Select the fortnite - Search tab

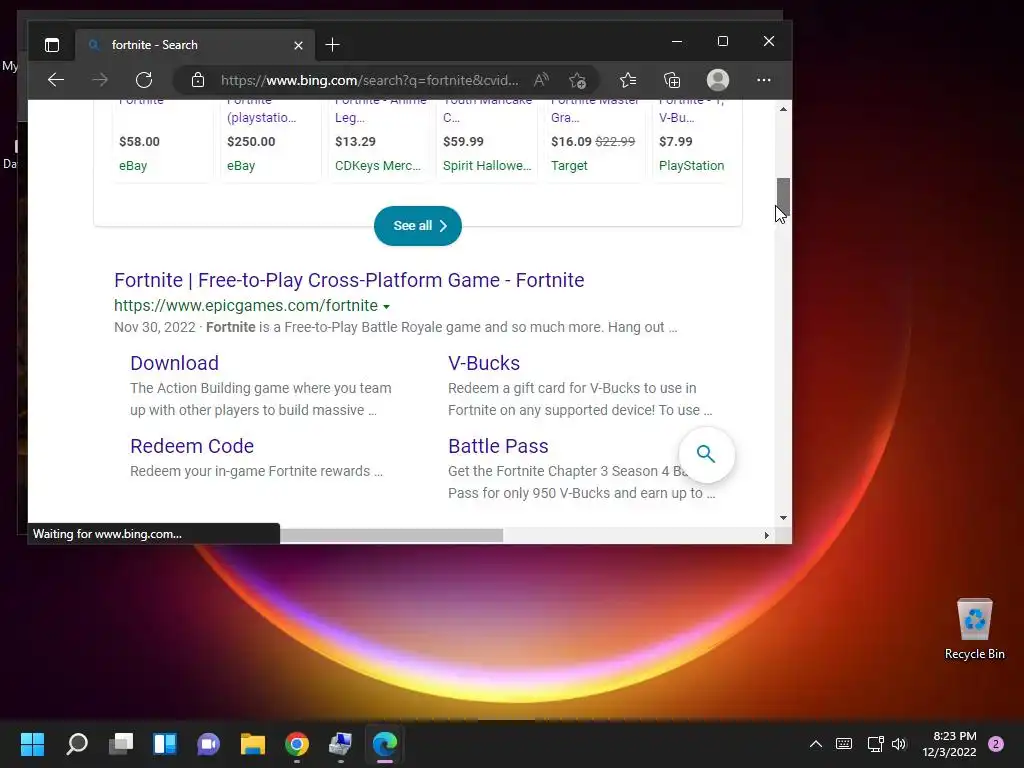[x=196, y=45]
